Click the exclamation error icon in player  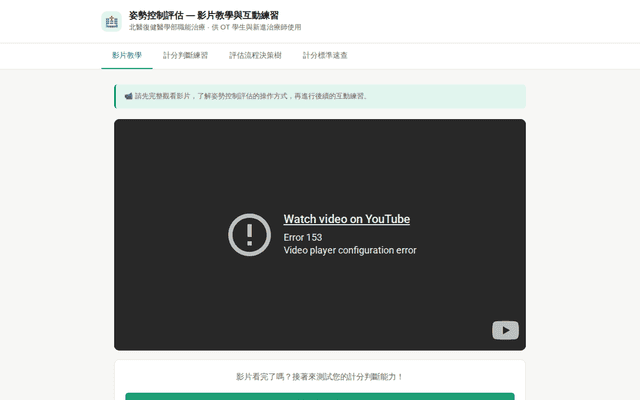[x=249, y=235]
